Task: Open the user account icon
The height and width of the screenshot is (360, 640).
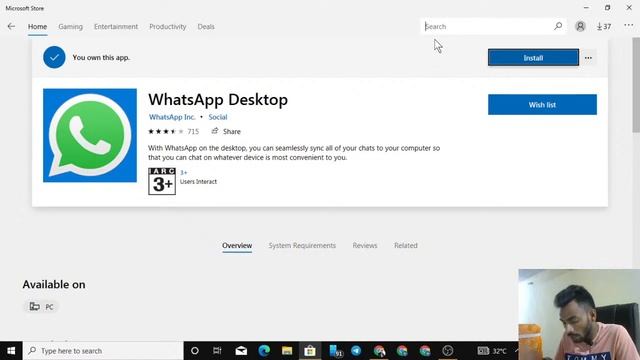Action: pos(580,27)
